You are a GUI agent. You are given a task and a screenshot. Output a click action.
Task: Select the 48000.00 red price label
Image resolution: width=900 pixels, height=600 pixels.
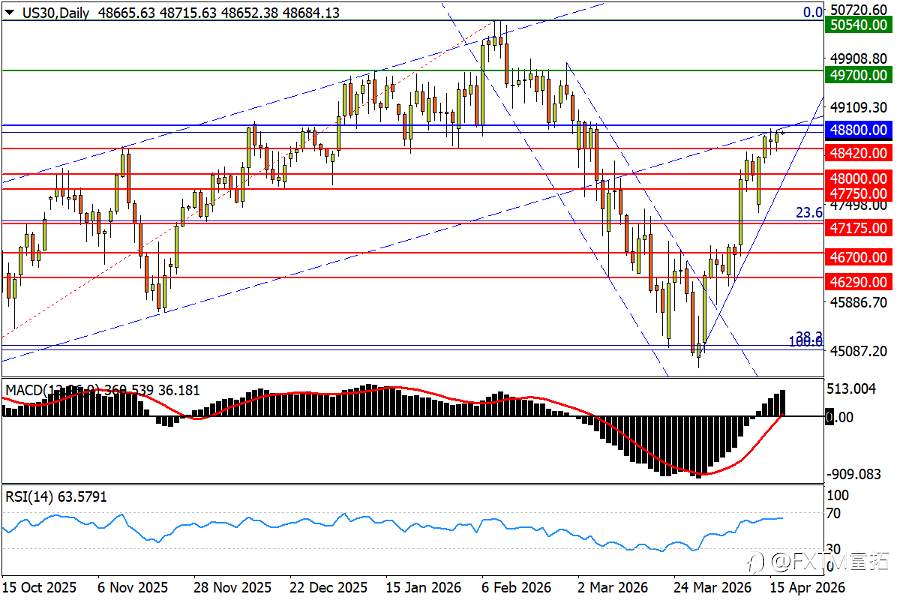tap(858, 178)
